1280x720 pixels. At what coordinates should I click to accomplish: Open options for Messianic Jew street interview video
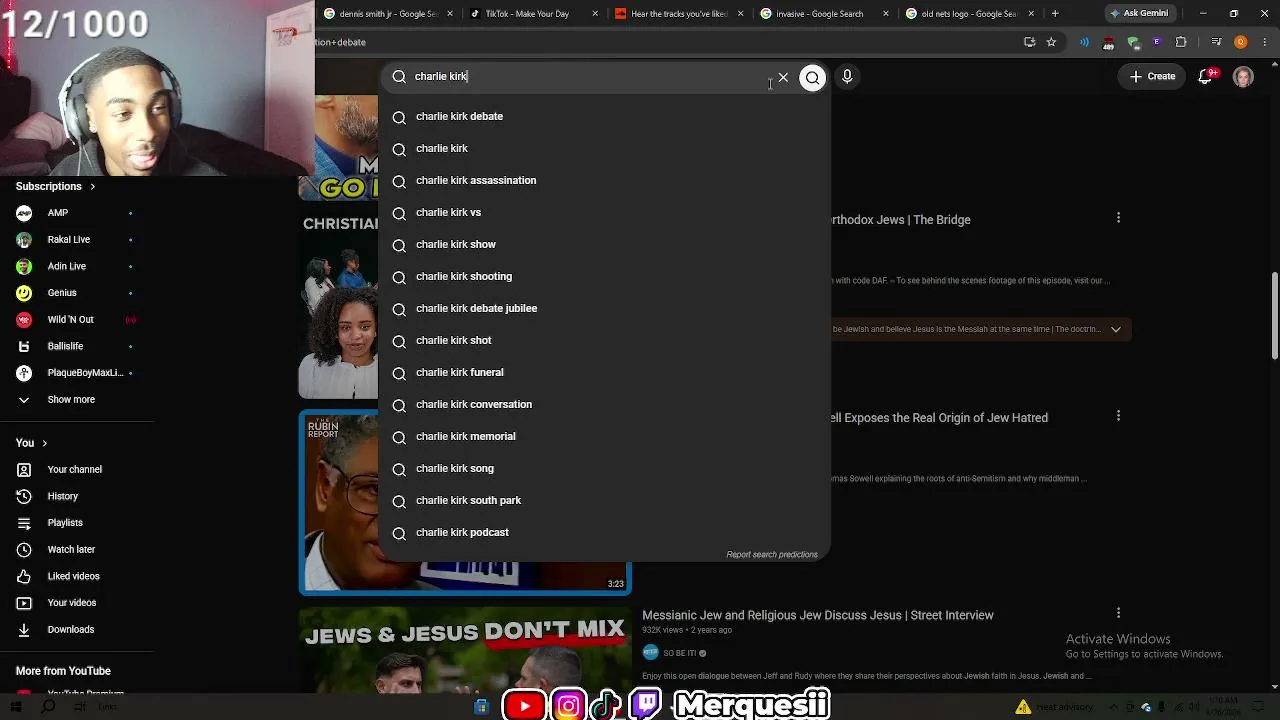click(1118, 613)
